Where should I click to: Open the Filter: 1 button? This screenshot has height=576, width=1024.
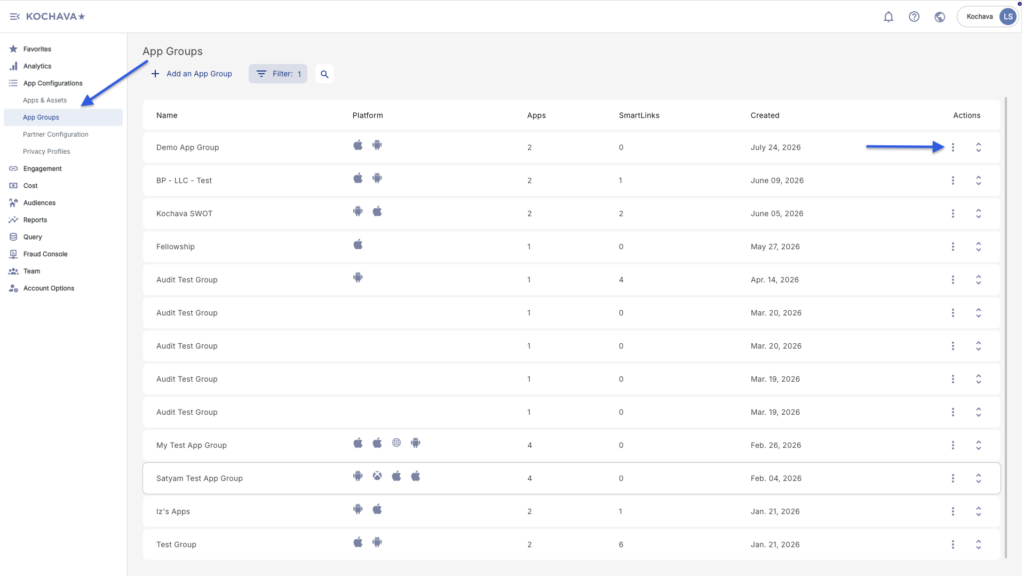tap(278, 74)
